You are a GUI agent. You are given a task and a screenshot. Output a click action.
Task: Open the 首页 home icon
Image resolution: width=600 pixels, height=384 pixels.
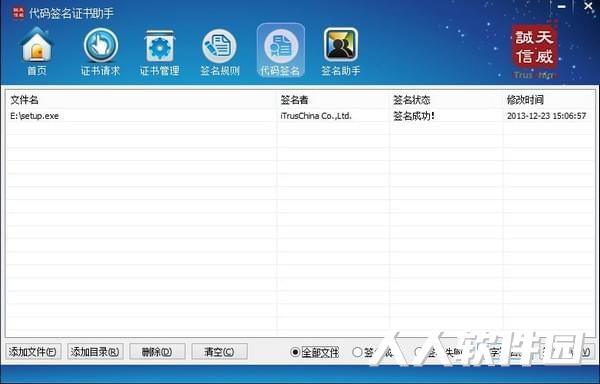pyautogui.click(x=37, y=51)
